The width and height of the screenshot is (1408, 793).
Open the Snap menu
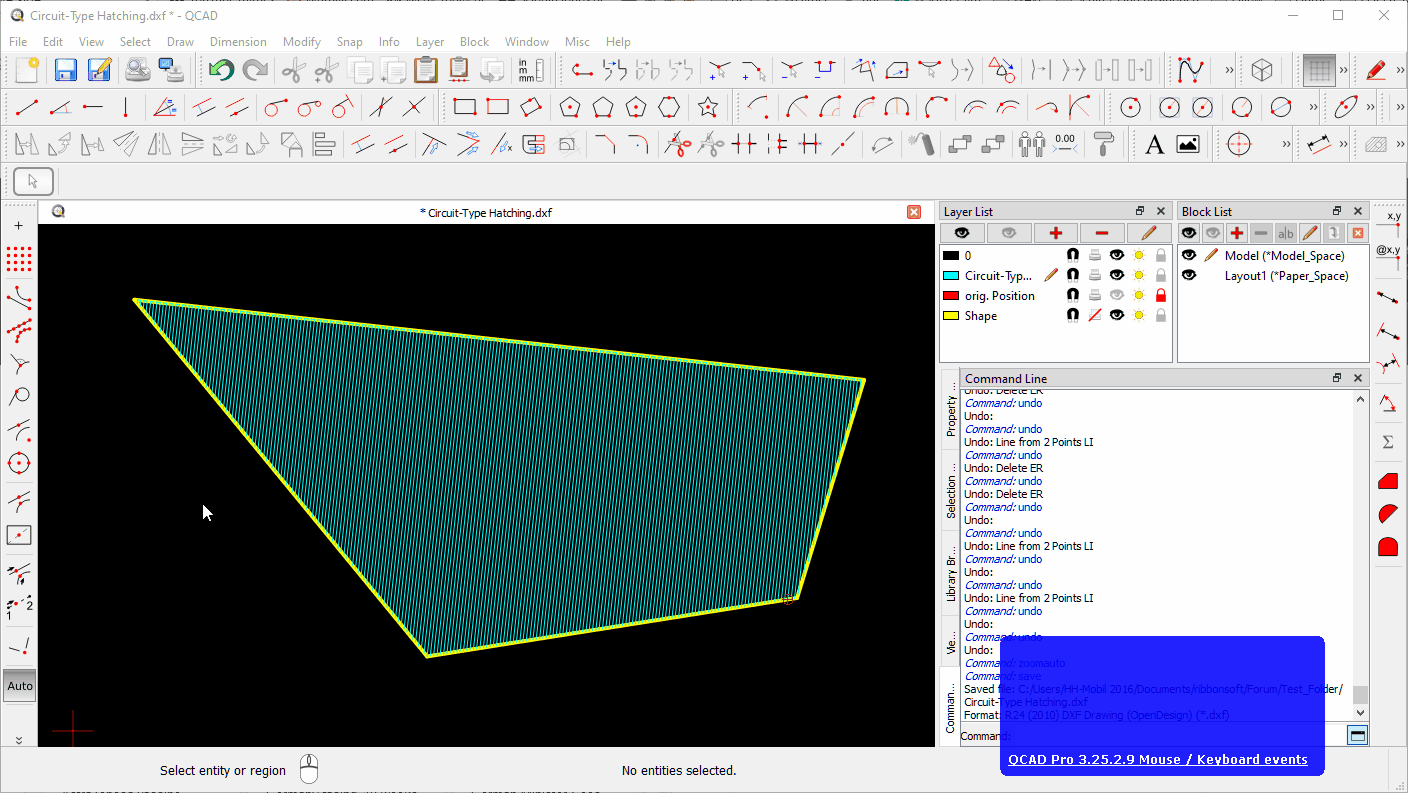(x=349, y=42)
